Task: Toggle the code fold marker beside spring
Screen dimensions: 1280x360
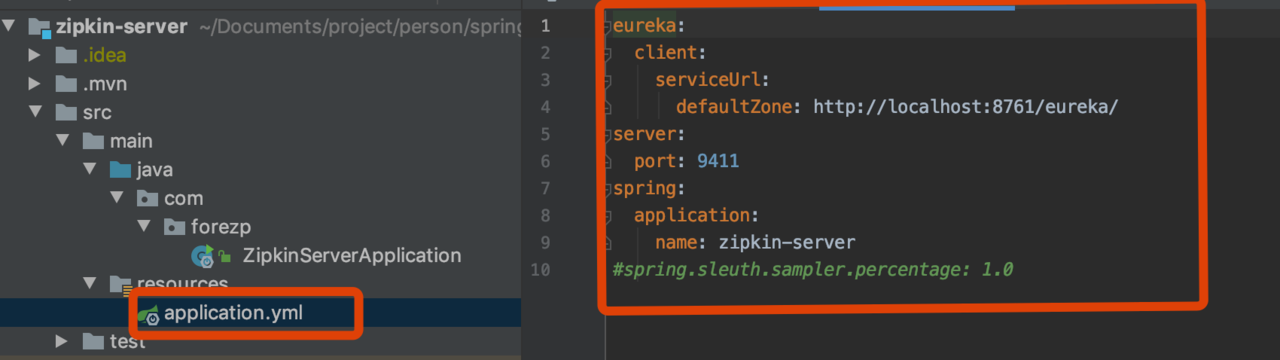Action: click(x=607, y=188)
